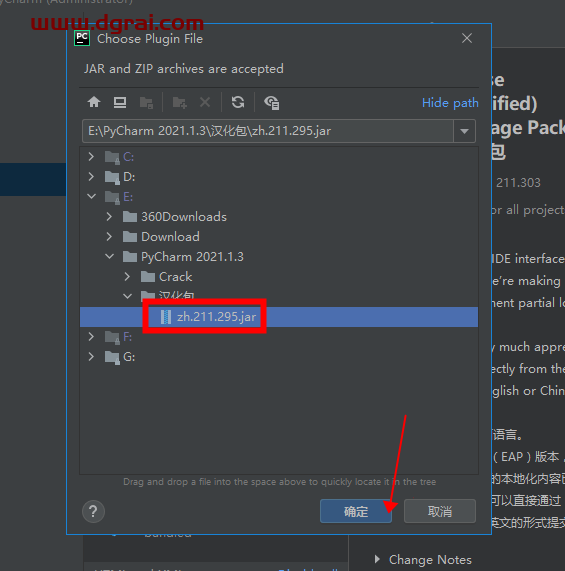Expand the Download folder
This screenshot has height=571, width=565.
[109, 237]
